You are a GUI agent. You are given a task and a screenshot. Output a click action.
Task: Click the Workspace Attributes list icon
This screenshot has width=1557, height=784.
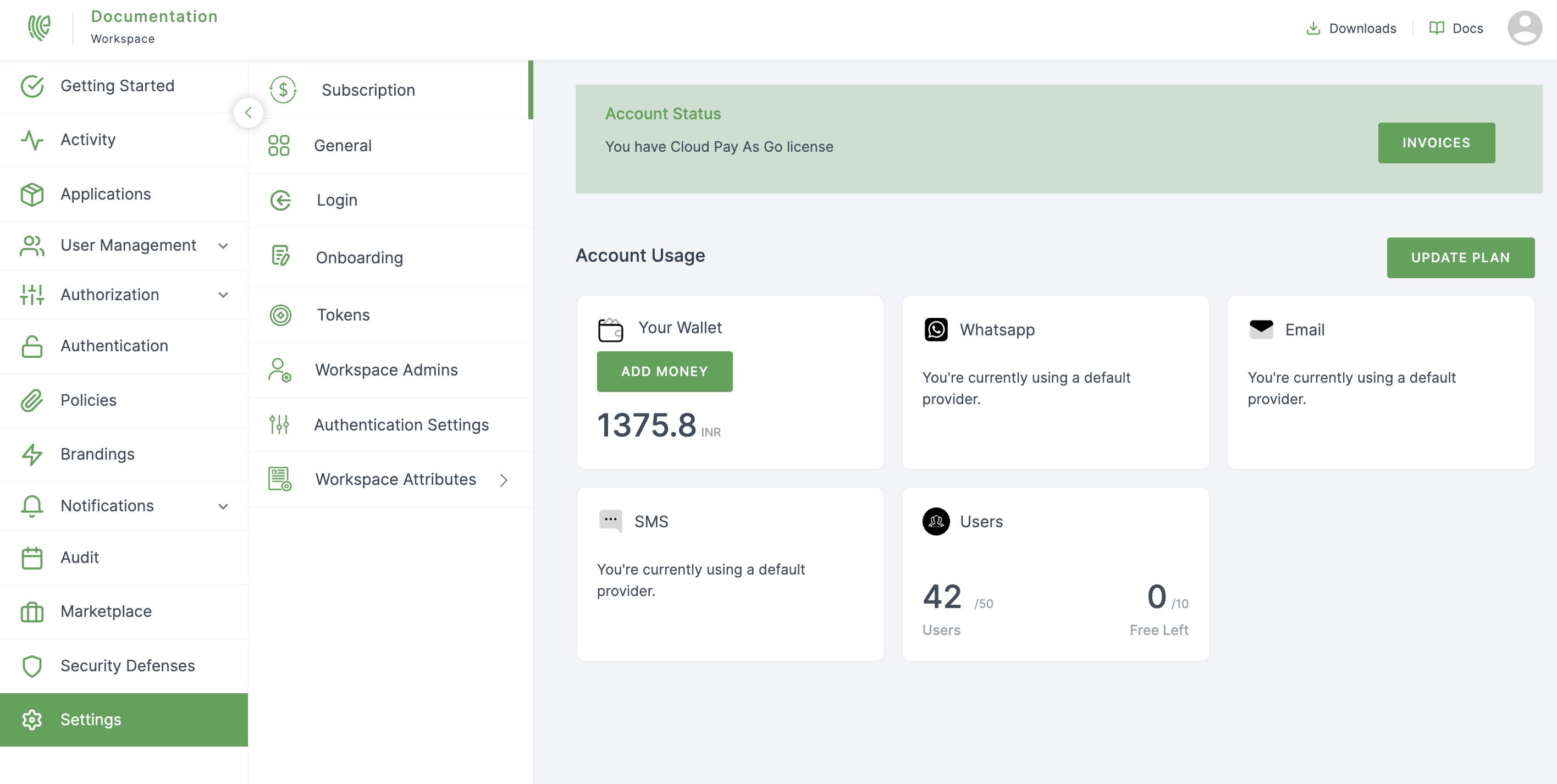click(280, 479)
